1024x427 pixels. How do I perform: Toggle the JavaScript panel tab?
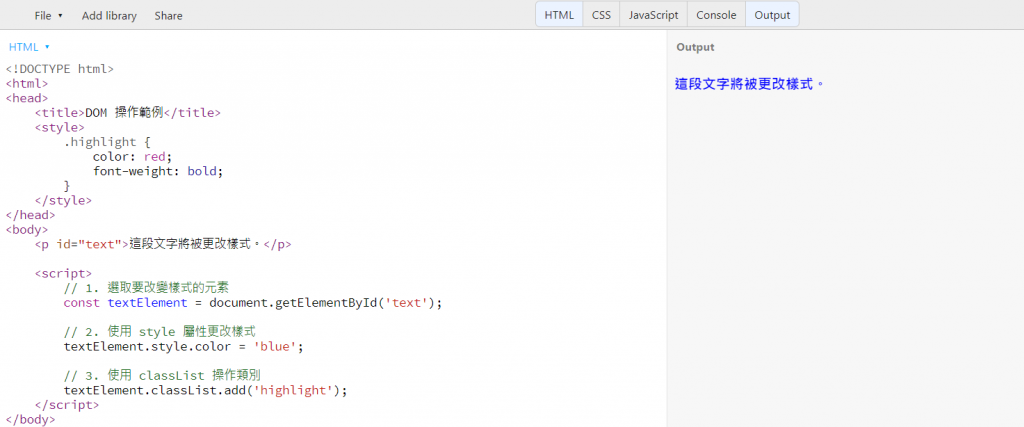point(654,15)
